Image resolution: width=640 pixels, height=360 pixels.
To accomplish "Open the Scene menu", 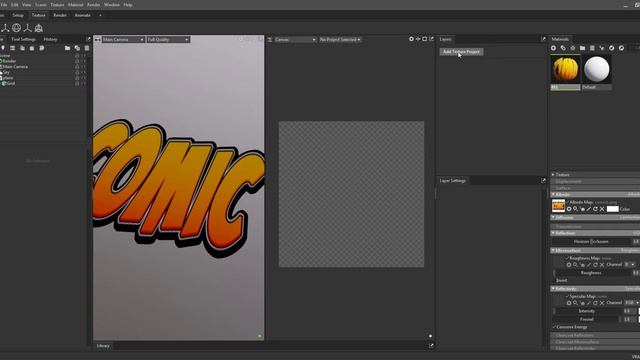I will click(41, 5).
